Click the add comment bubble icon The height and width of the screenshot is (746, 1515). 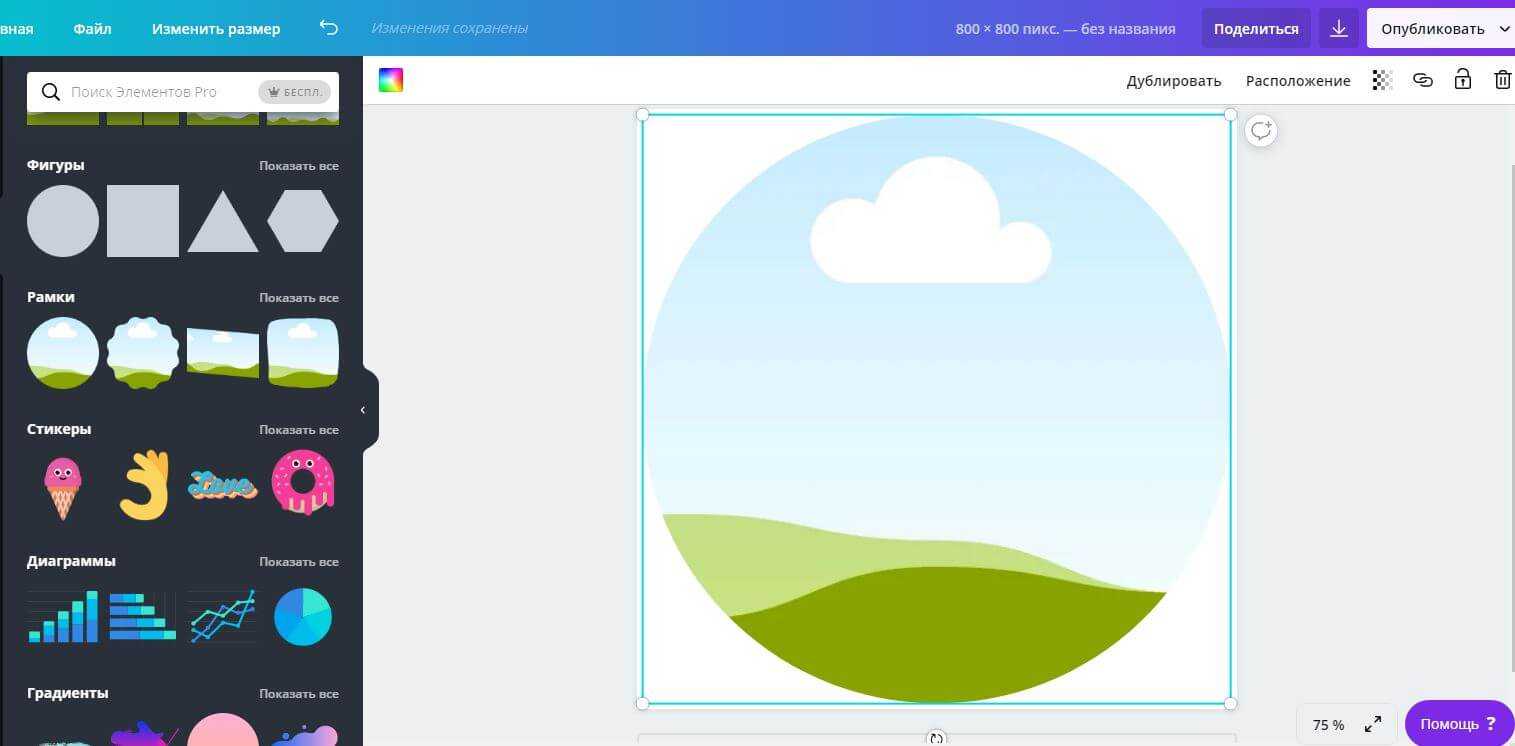[x=1261, y=131]
